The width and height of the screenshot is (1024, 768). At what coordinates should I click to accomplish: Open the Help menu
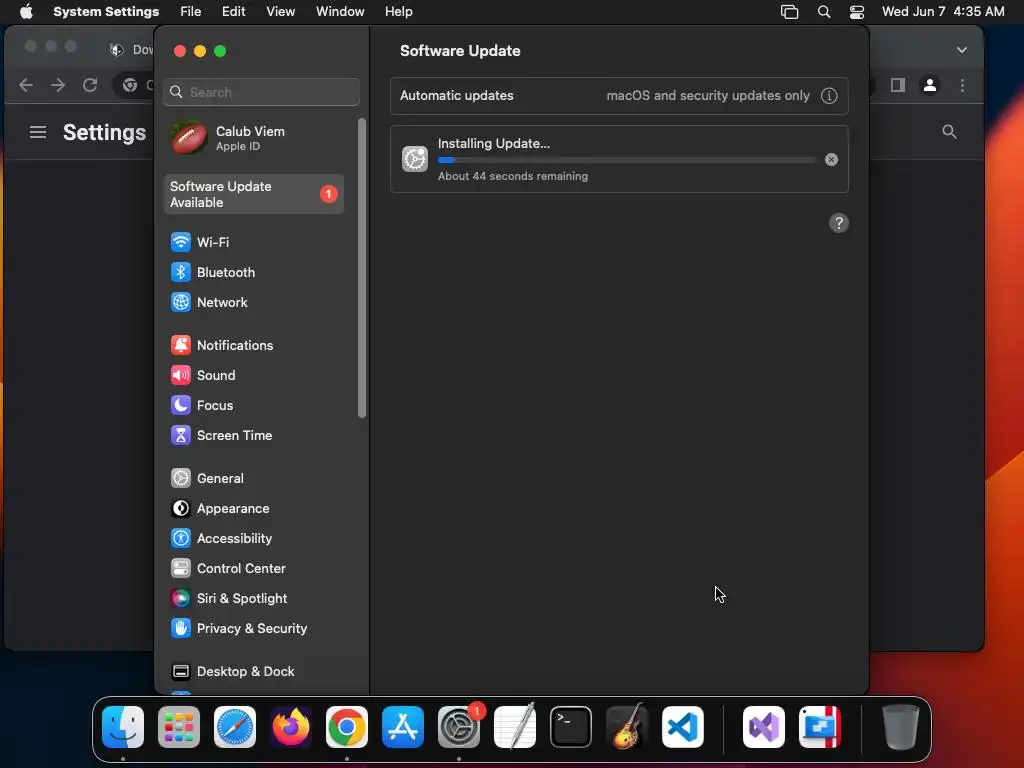398,12
